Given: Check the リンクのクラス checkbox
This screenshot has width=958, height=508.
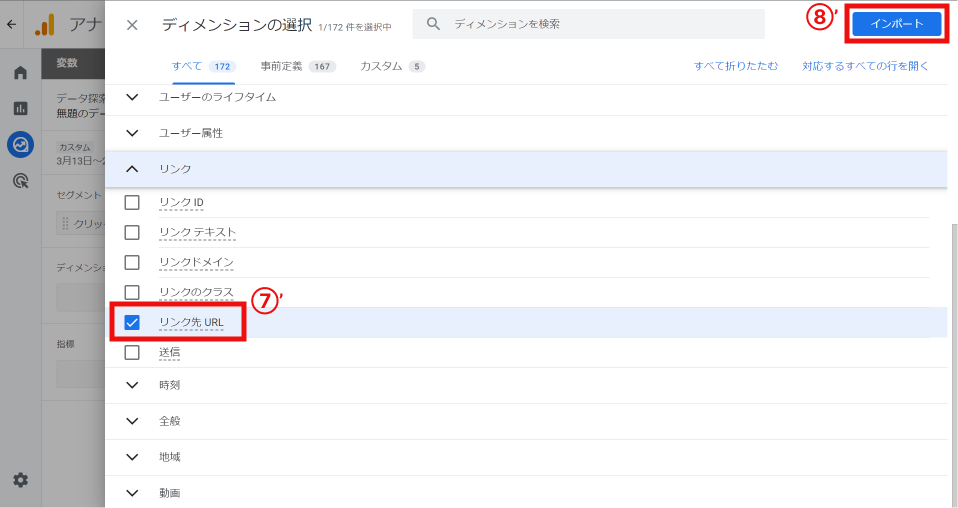Looking at the screenshot, I should pyautogui.click(x=132, y=292).
